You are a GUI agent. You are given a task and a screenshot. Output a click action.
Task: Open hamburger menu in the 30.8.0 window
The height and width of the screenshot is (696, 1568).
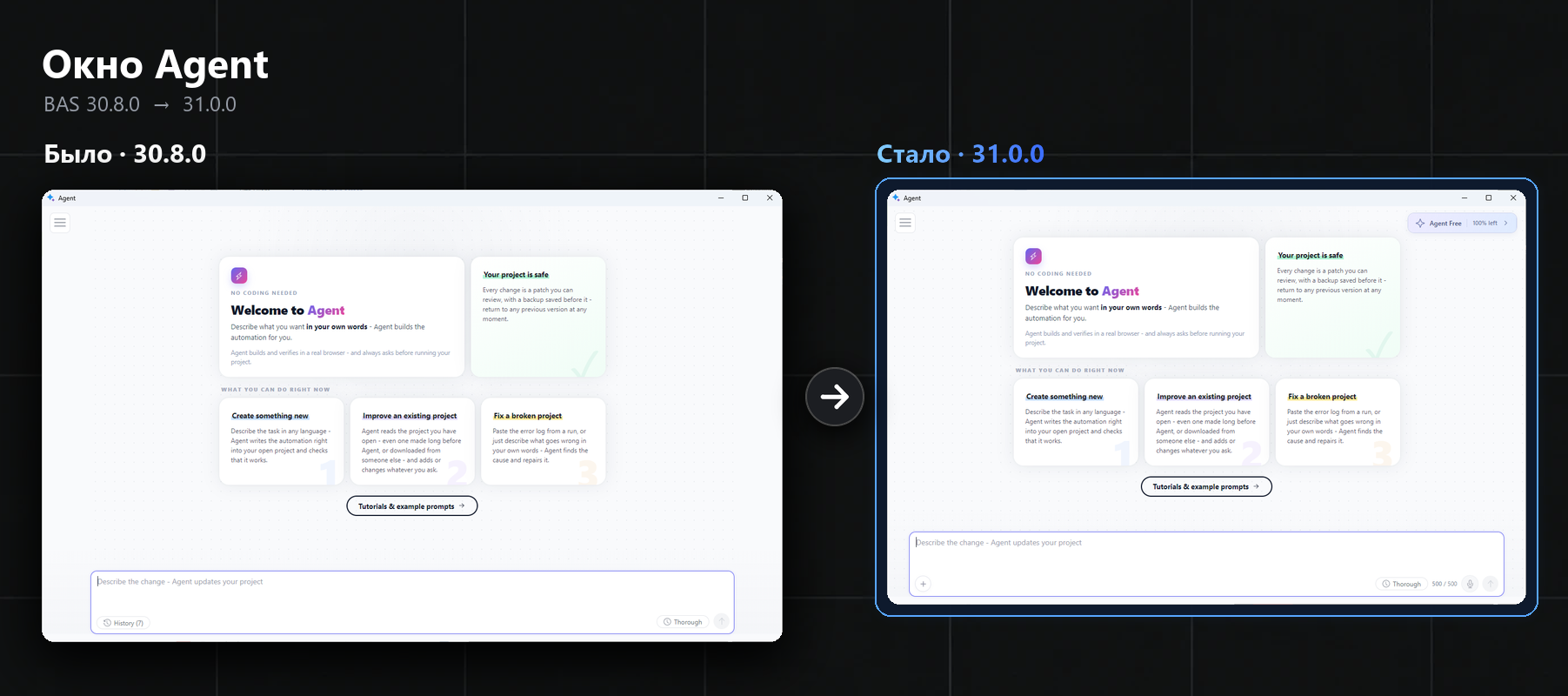click(60, 223)
